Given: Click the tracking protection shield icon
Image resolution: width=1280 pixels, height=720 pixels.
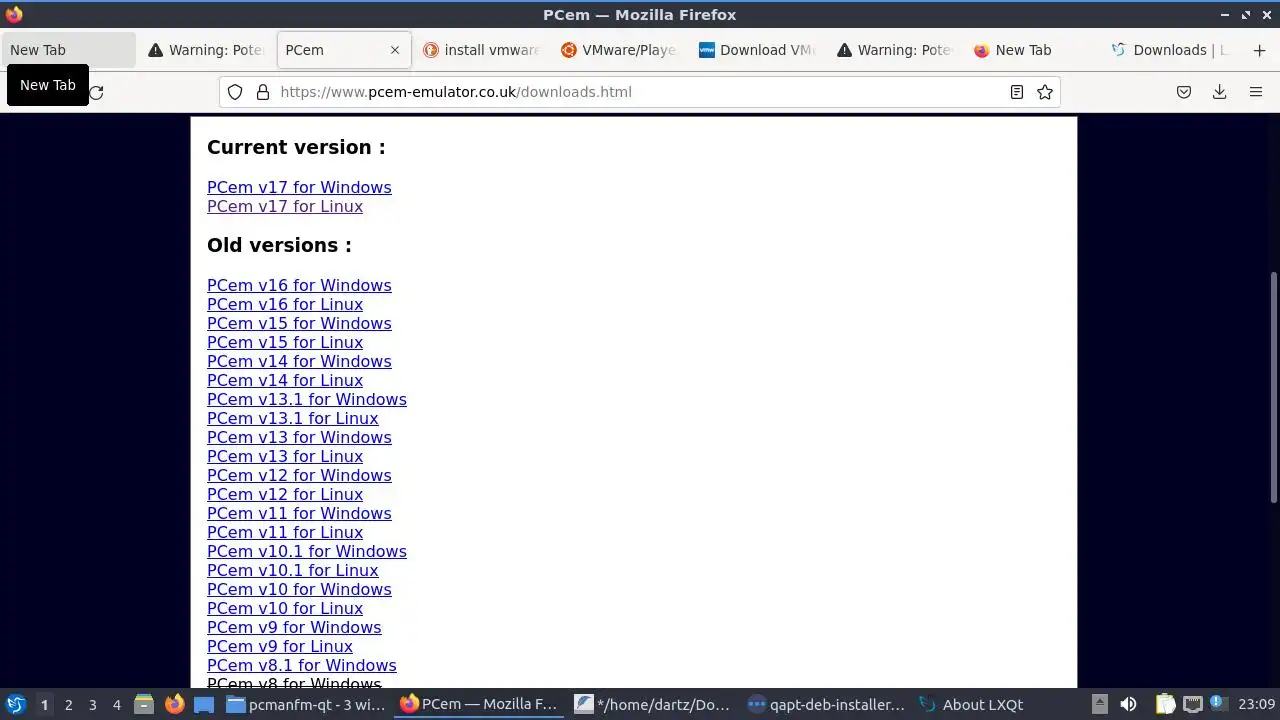Looking at the screenshot, I should [235, 92].
